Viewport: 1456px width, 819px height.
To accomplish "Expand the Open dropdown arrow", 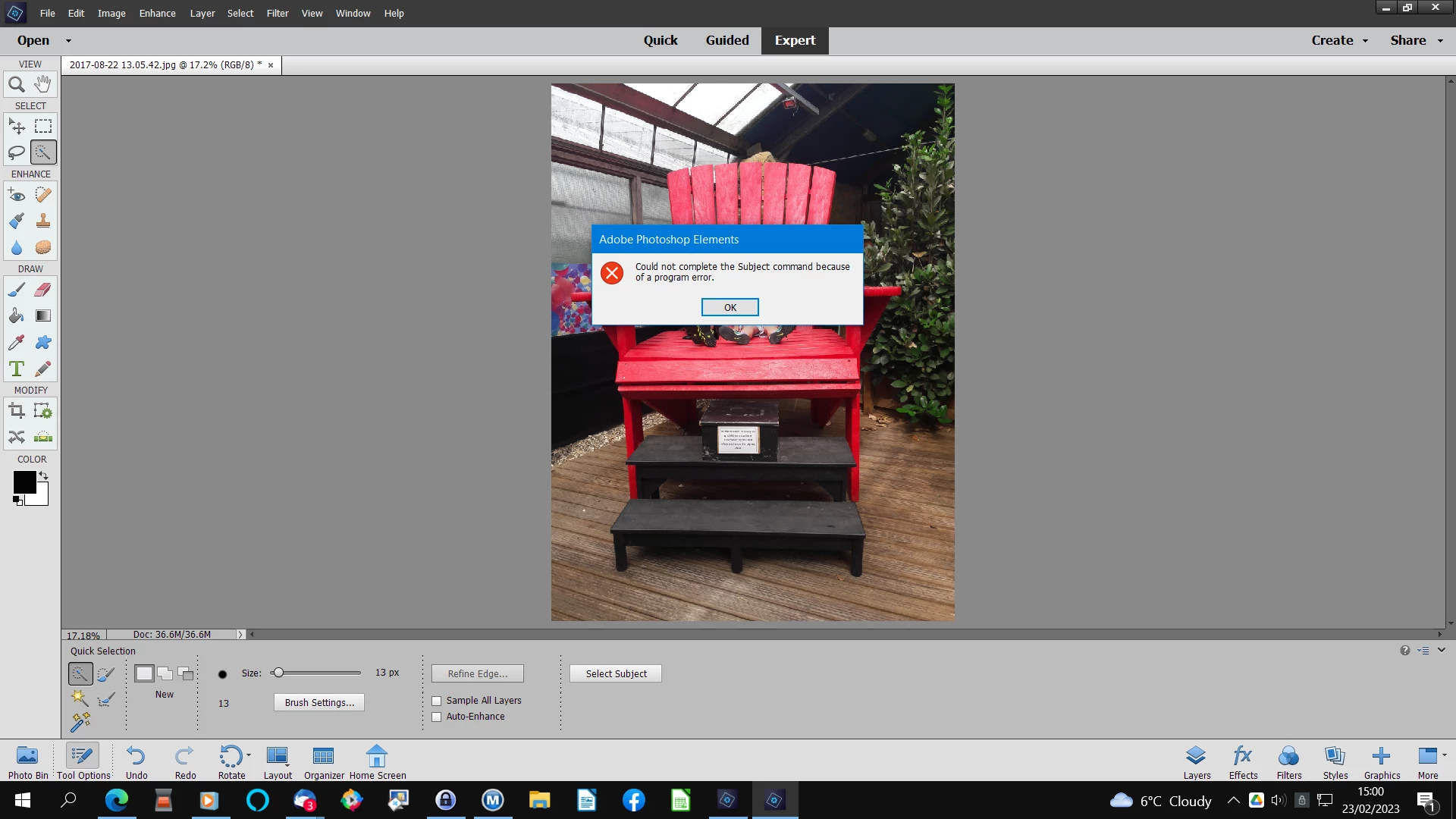I will point(68,41).
